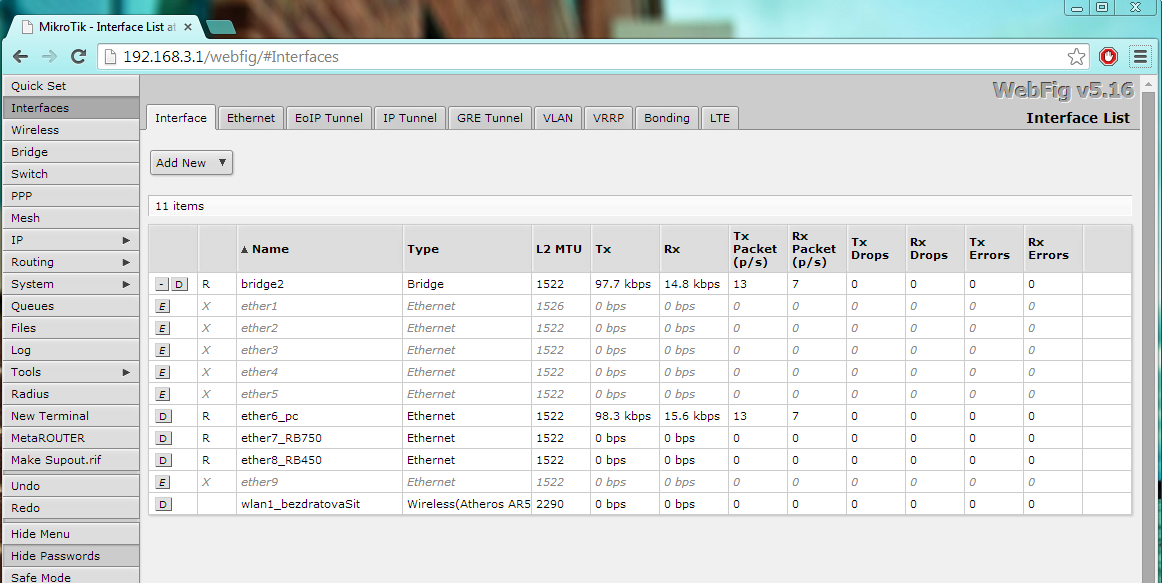The image size is (1164, 586).
Task: Open the VLAN tab
Action: click(x=558, y=117)
